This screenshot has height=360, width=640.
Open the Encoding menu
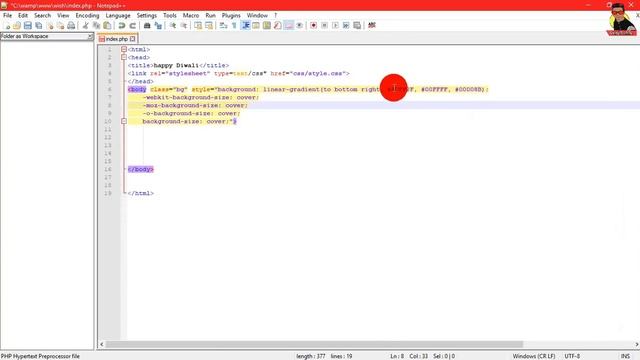tap(87, 16)
